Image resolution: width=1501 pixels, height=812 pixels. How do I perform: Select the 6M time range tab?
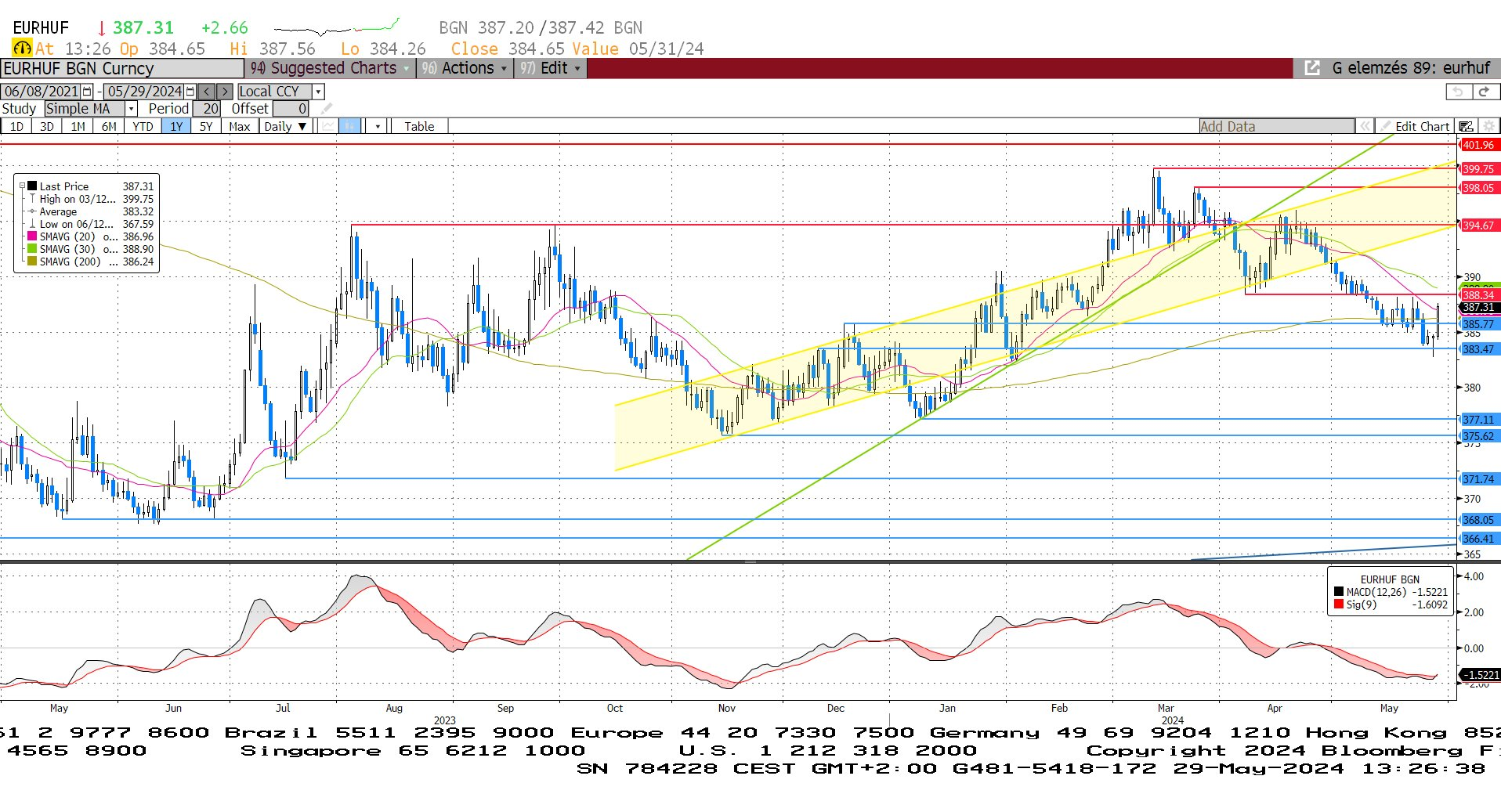pos(109,126)
